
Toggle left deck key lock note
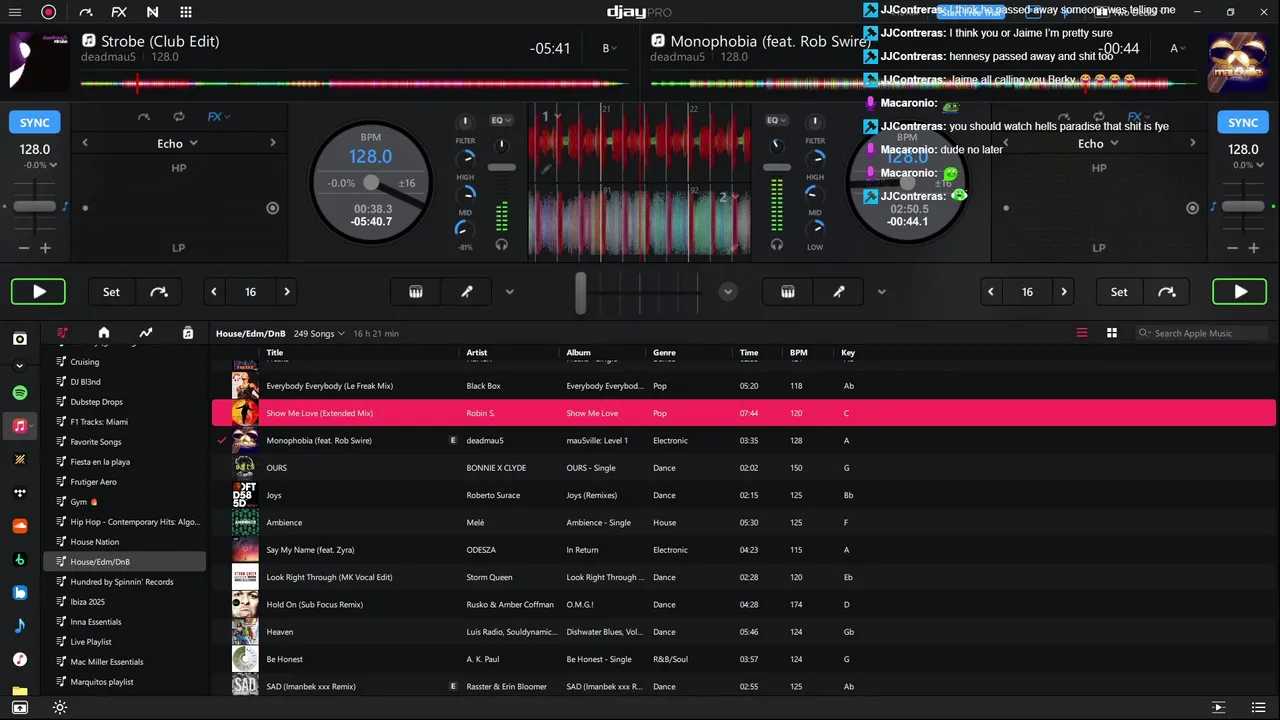click(66, 206)
